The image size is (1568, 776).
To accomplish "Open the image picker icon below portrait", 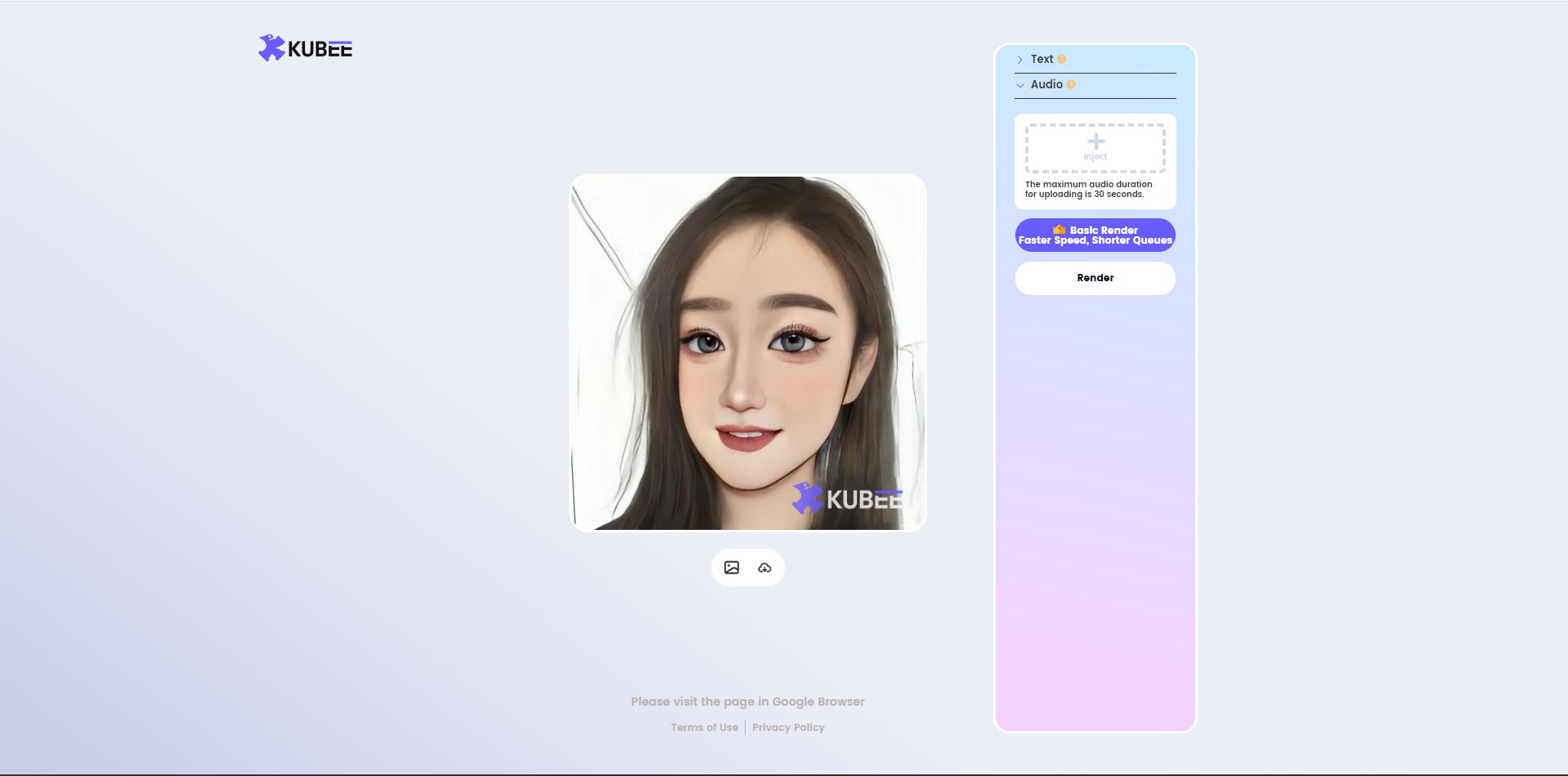I will click(732, 567).
